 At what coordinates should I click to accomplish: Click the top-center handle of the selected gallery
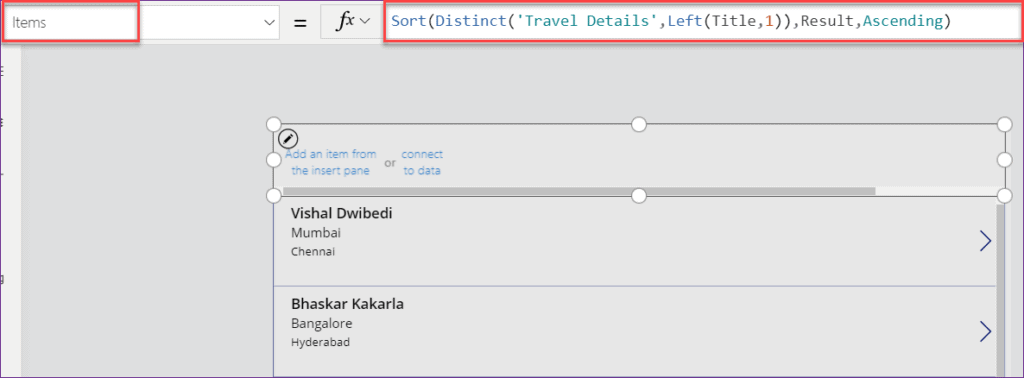coord(639,124)
